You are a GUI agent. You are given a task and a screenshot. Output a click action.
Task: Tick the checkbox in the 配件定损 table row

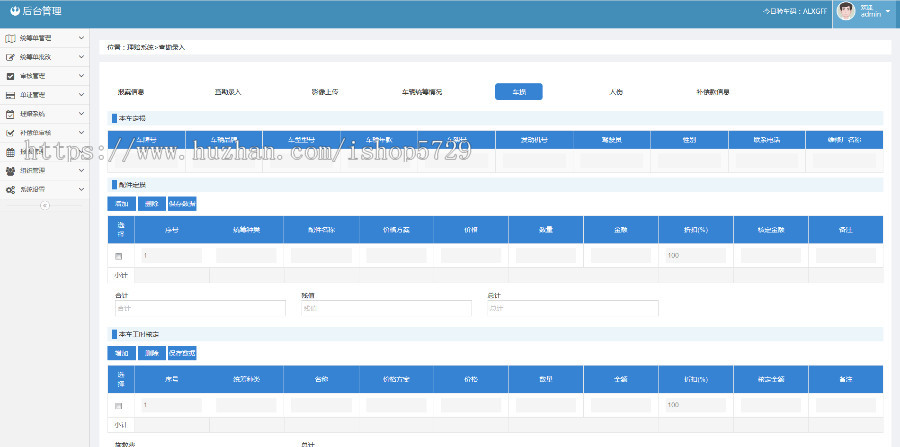click(x=118, y=255)
